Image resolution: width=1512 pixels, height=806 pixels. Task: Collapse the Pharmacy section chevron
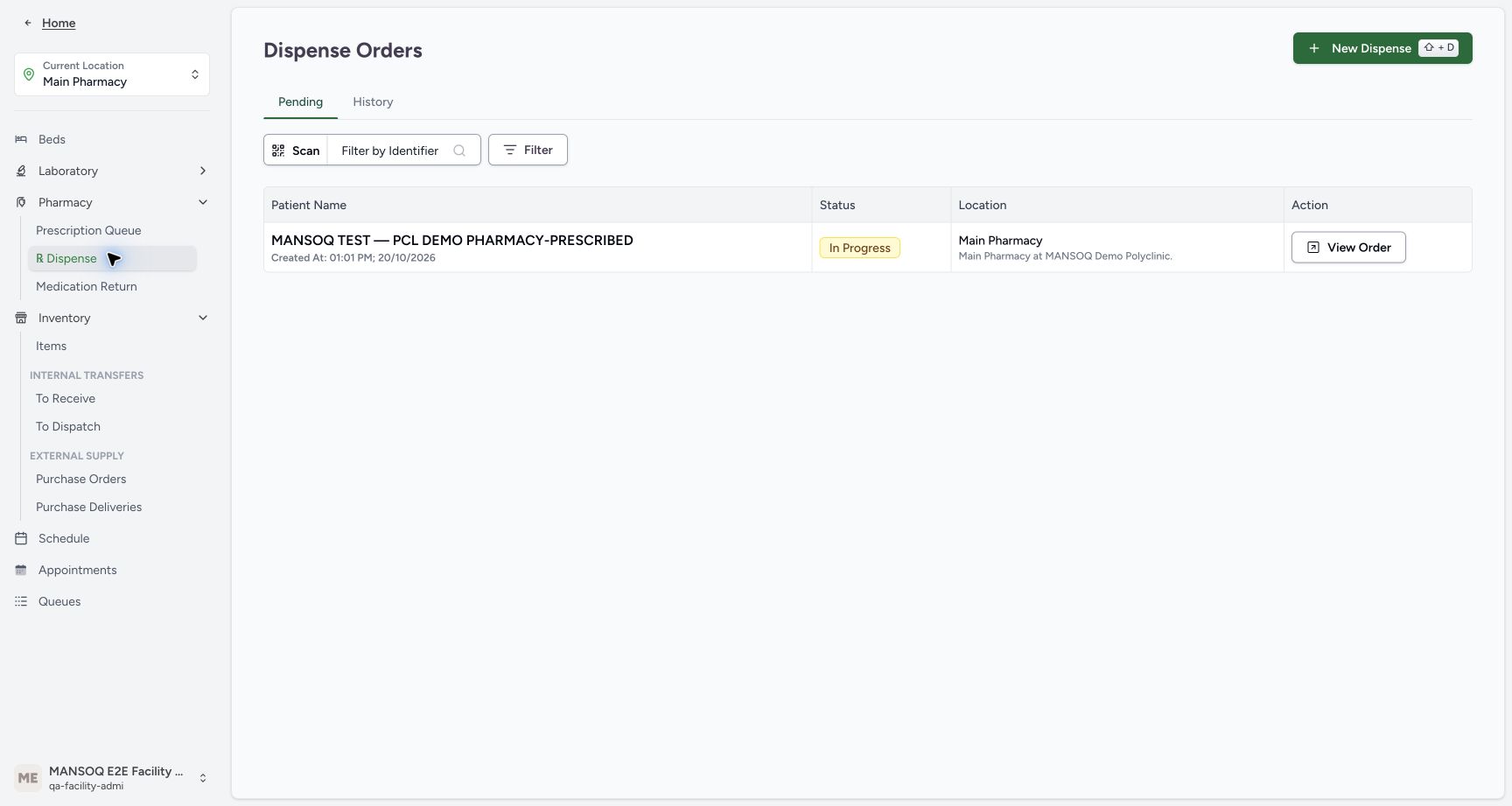(203, 202)
